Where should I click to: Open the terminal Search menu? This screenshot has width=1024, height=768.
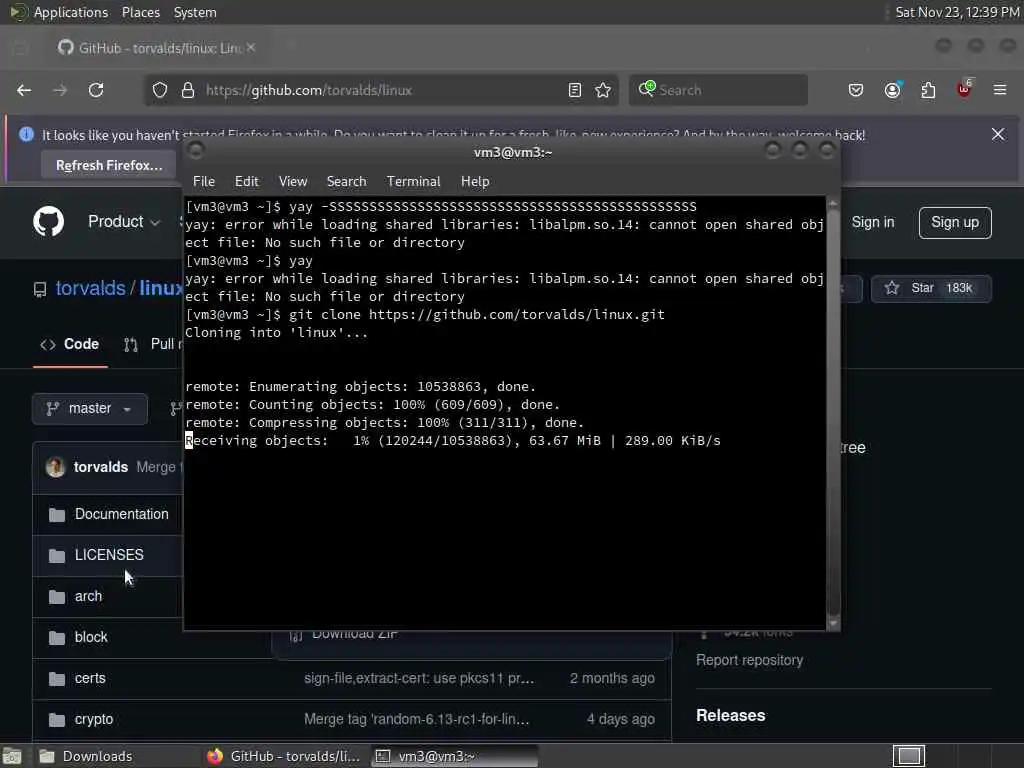[346, 182]
